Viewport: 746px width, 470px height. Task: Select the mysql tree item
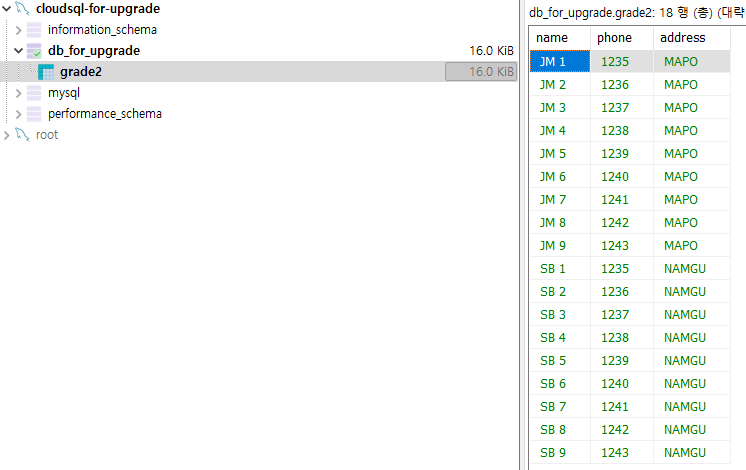[x=64, y=93]
